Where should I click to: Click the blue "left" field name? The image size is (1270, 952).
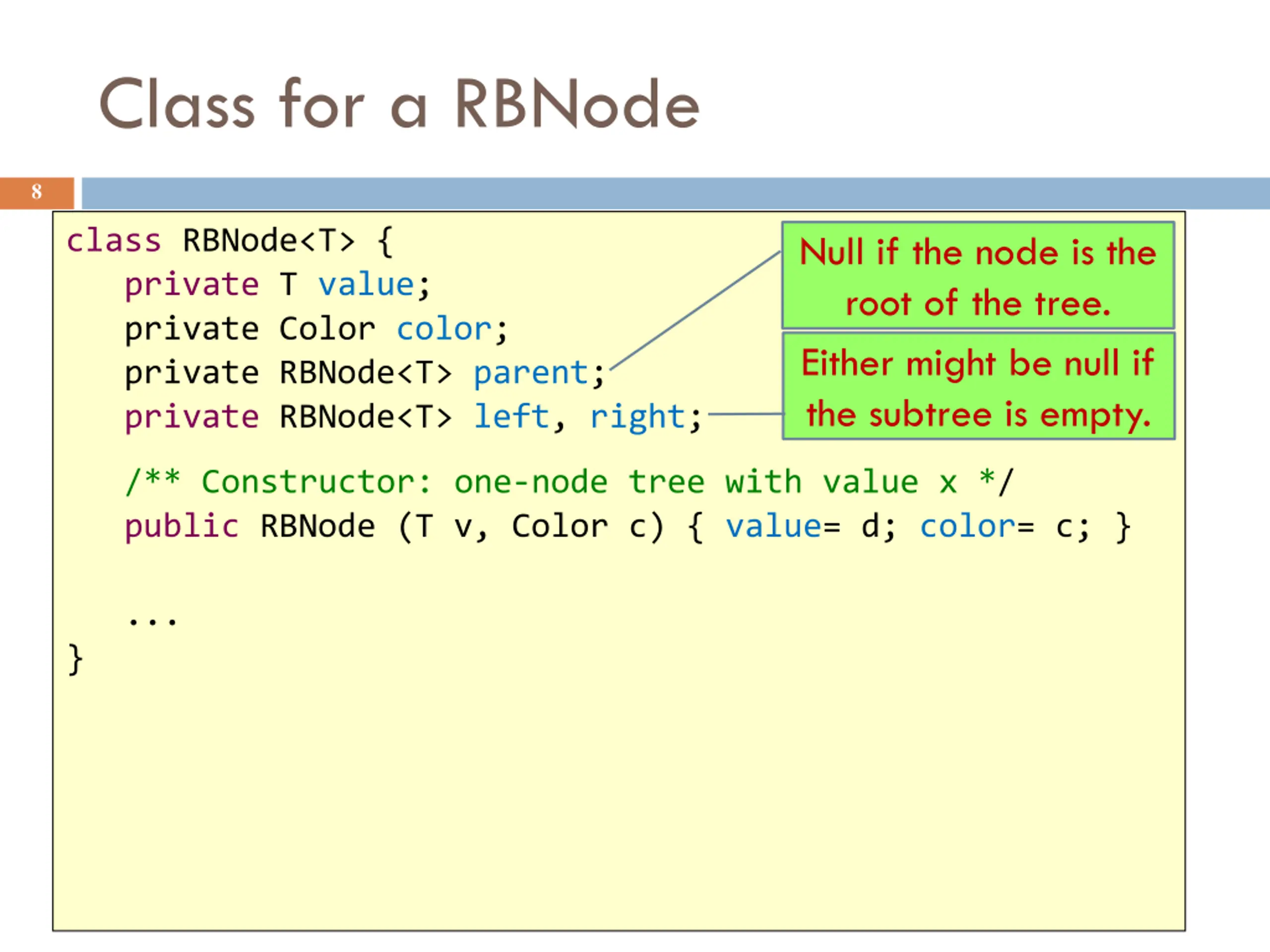pos(511,416)
